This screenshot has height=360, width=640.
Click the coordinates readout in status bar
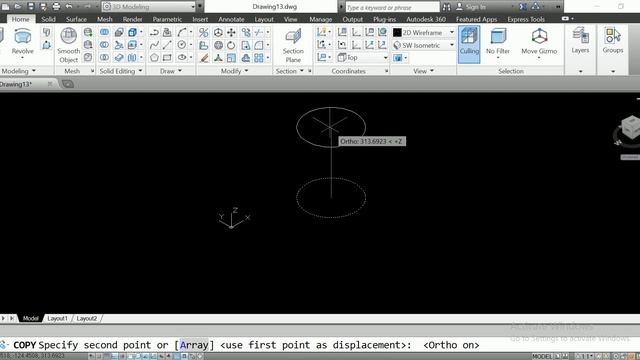[33, 356]
